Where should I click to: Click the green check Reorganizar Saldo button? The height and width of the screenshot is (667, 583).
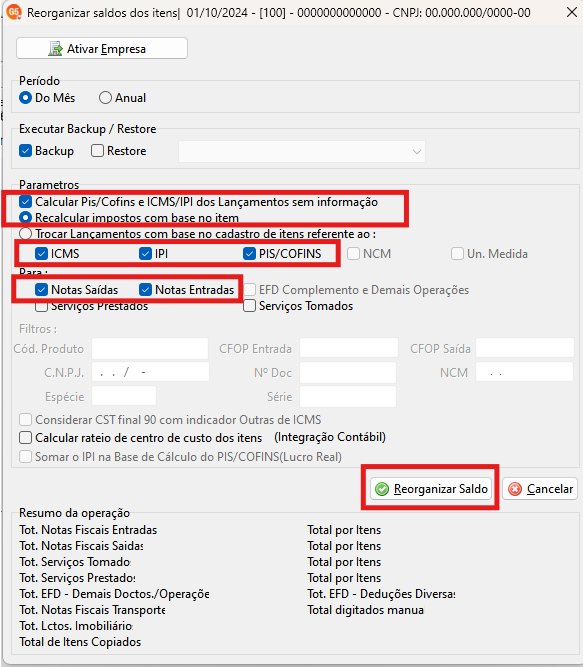pos(430,488)
